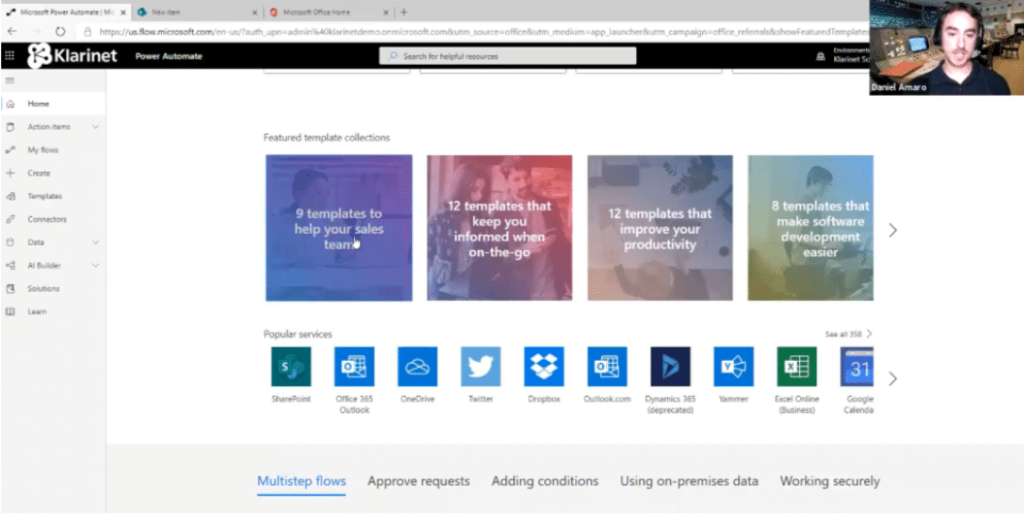This screenshot has width=1024, height=519.
Task: Close the Microsoft Office Home browser tab
Action: point(386,12)
